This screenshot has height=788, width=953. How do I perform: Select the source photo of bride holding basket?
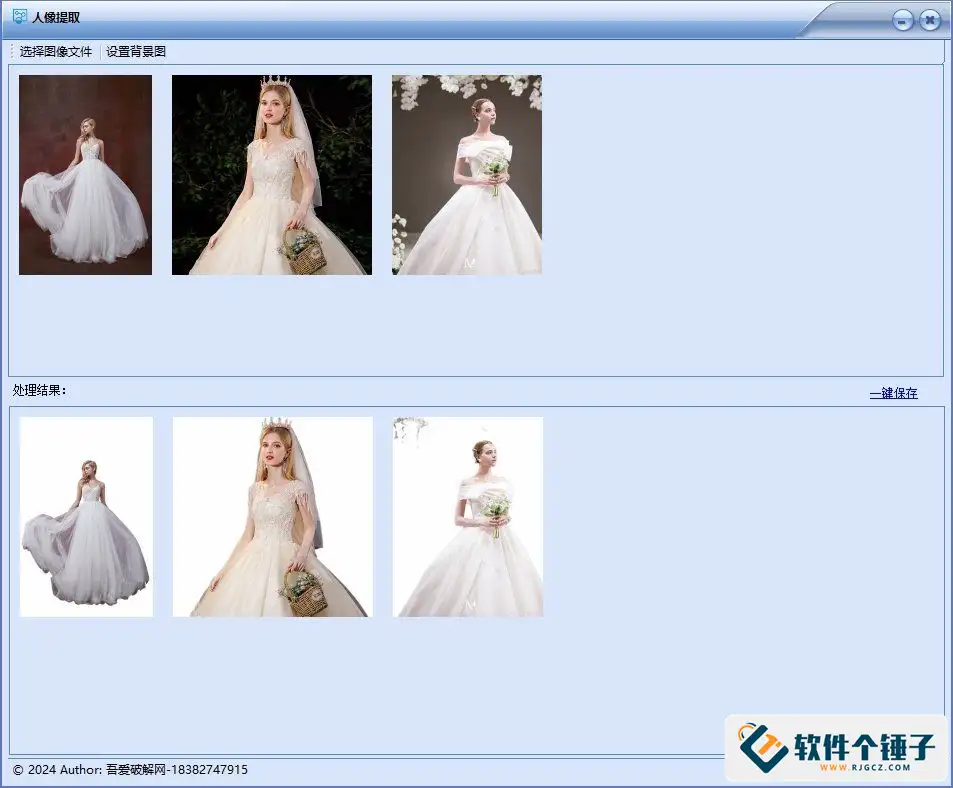[272, 175]
